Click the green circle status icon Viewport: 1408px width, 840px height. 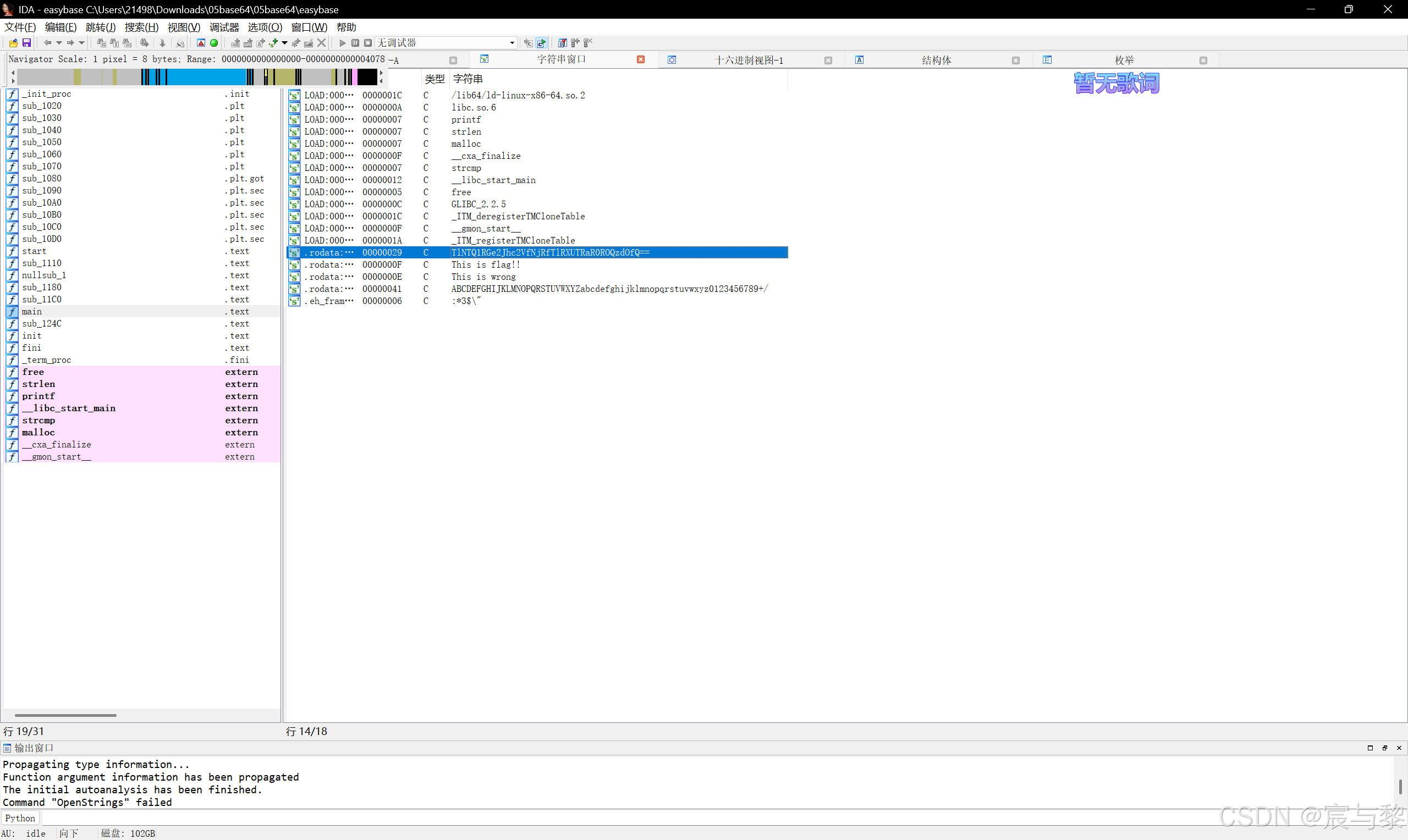click(x=214, y=43)
